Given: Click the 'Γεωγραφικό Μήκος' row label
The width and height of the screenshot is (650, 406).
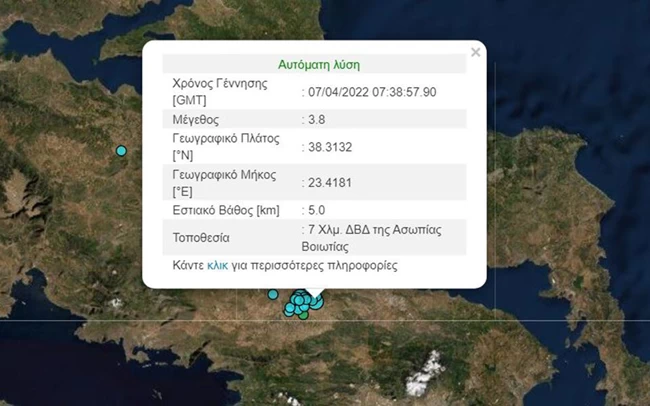Looking at the screenshot, I should pyautogui.click(x=224, y=175).
